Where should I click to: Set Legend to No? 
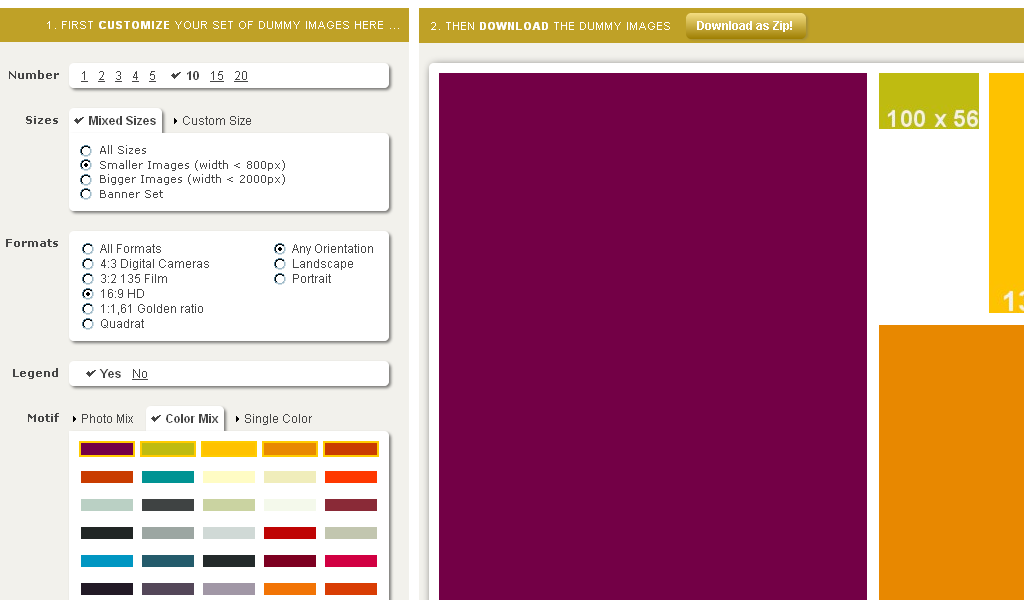pos(140,373)
